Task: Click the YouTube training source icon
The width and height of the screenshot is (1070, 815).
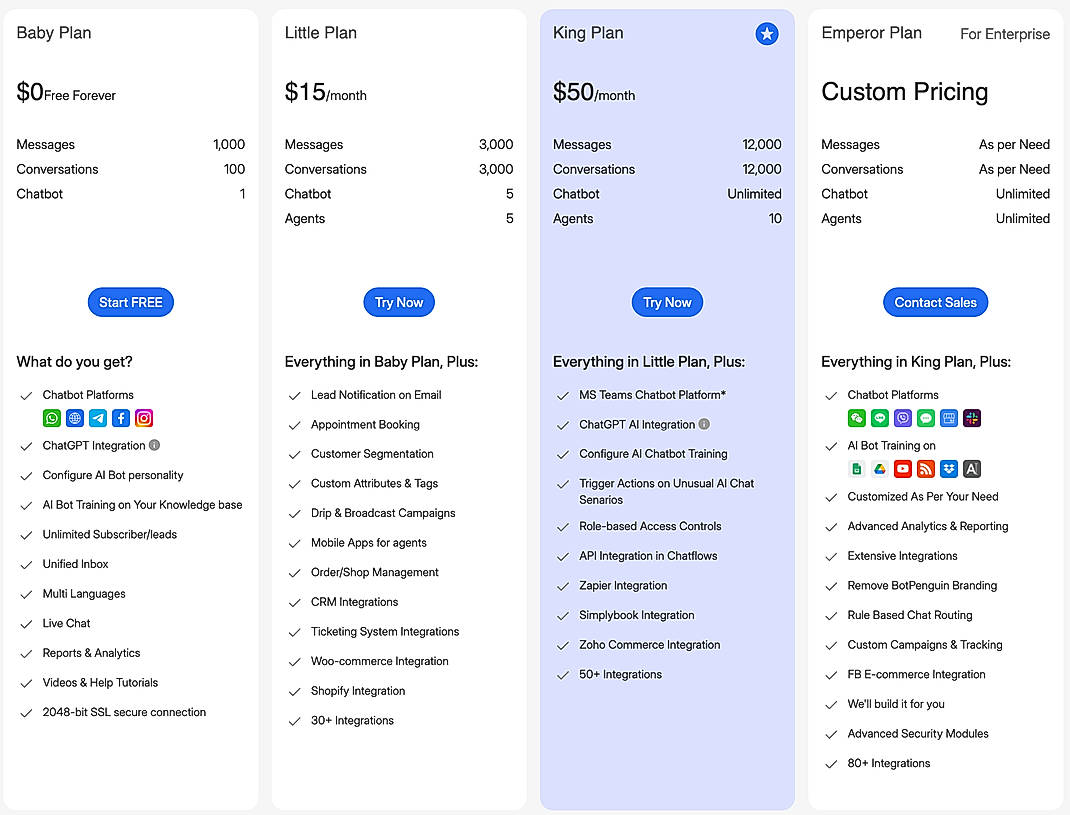Action: (903, 469)
